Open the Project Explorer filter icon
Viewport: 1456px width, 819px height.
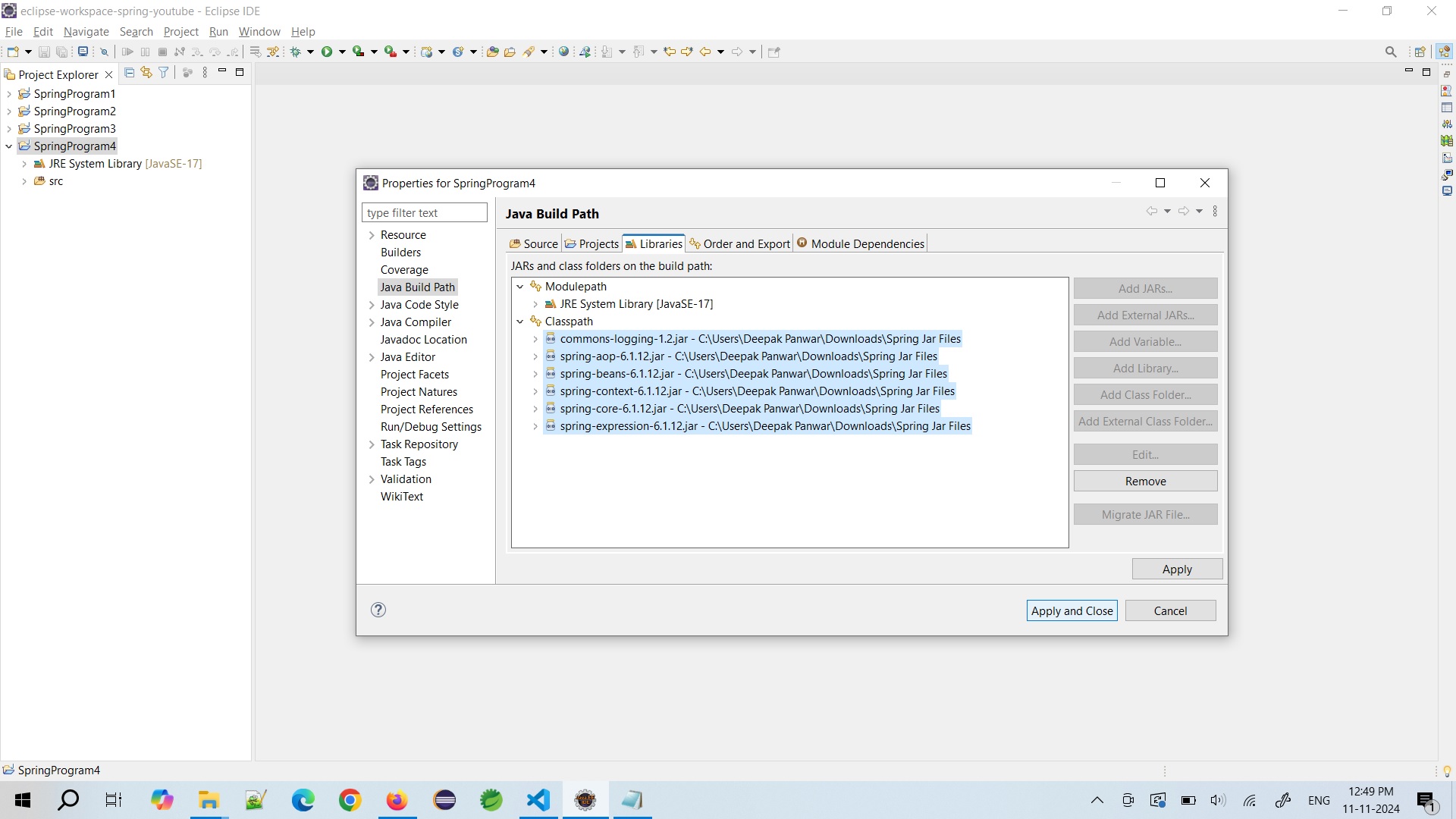[163, 73]
